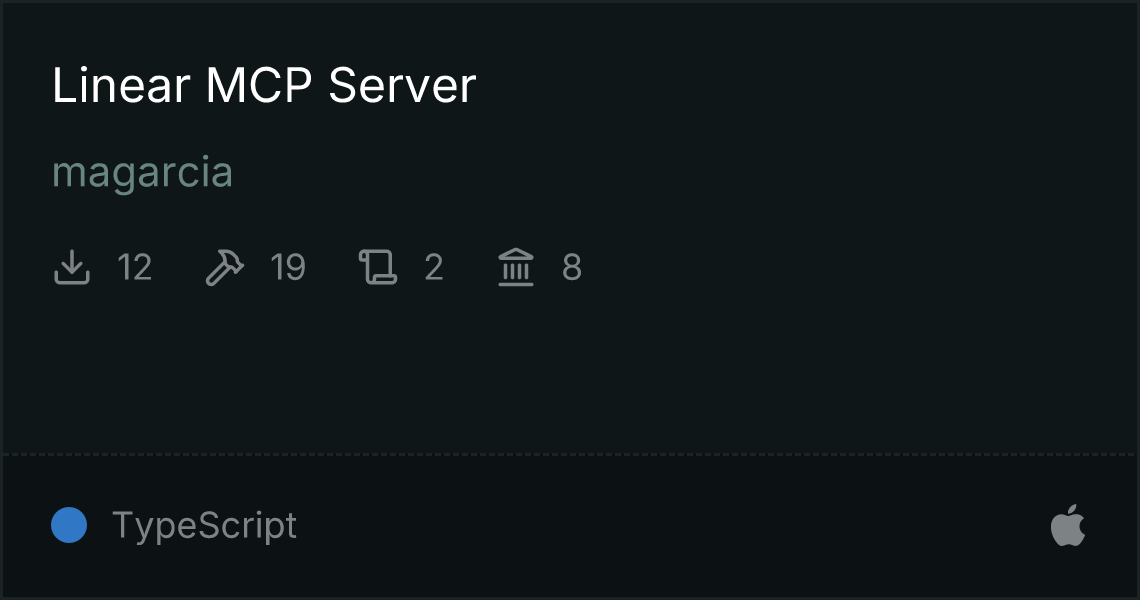
Task: Click the download count 12
Action: (x=135, y=268)
